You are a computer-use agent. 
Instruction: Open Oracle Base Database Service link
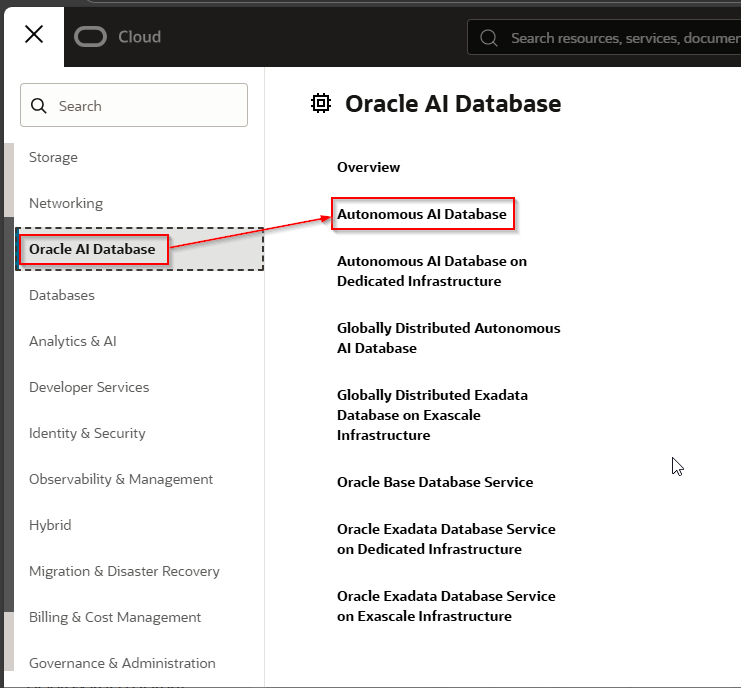(x=435, y=482)
